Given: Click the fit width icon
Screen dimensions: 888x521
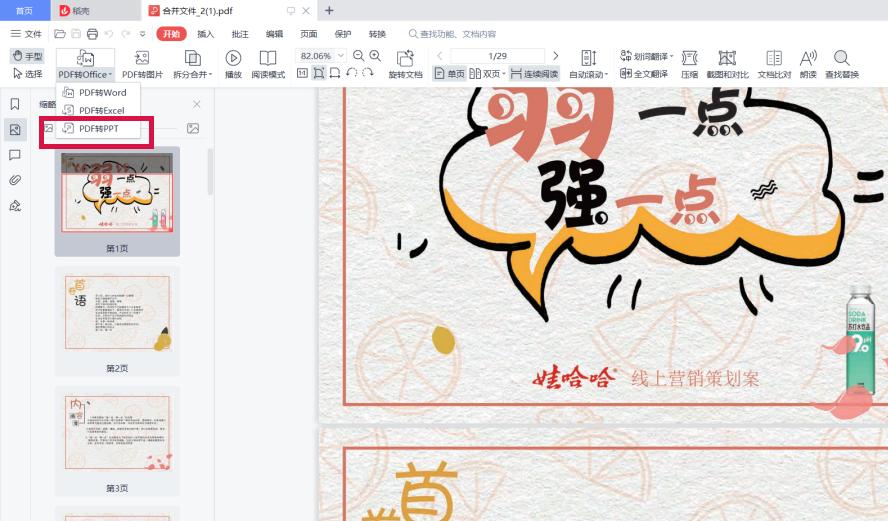Looking at the screenshot, I should pos(335,73).
